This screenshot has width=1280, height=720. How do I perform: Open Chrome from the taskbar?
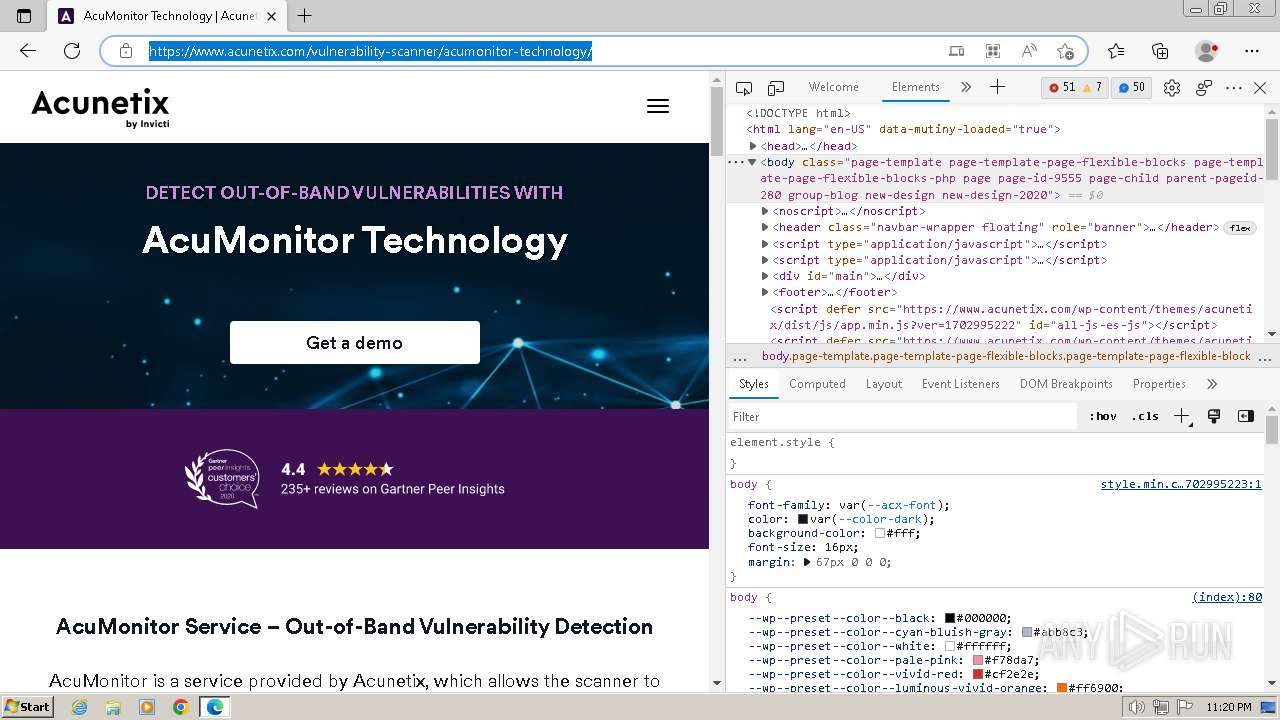point(180,707)
